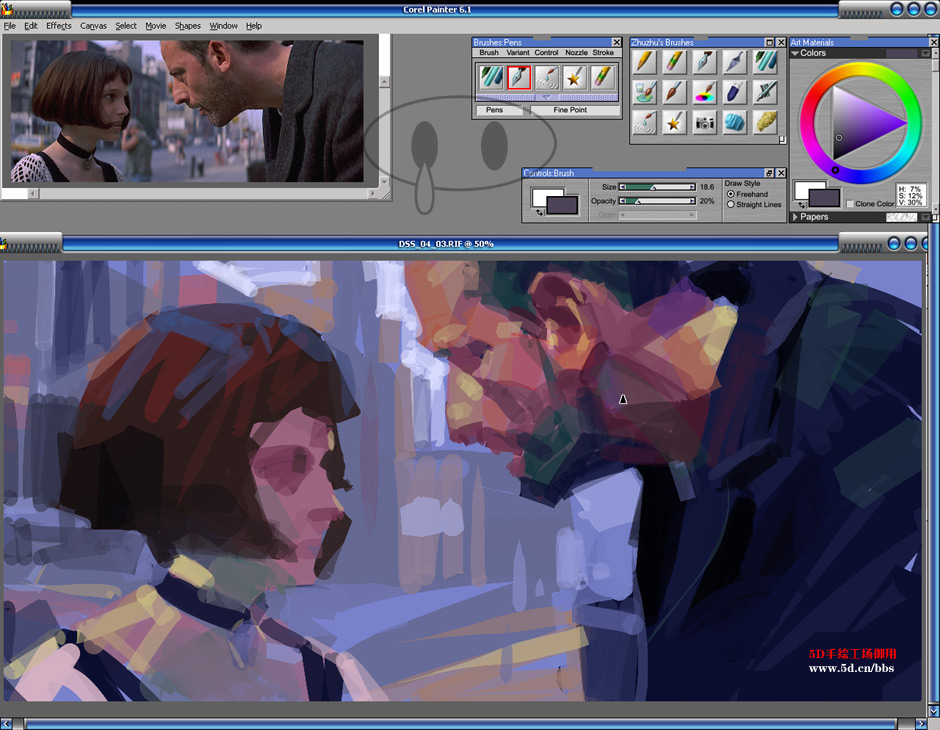The image size is (940, 730).
Task: Click the float icon in Controls:Brush title bar
Action: pos(769,173)
